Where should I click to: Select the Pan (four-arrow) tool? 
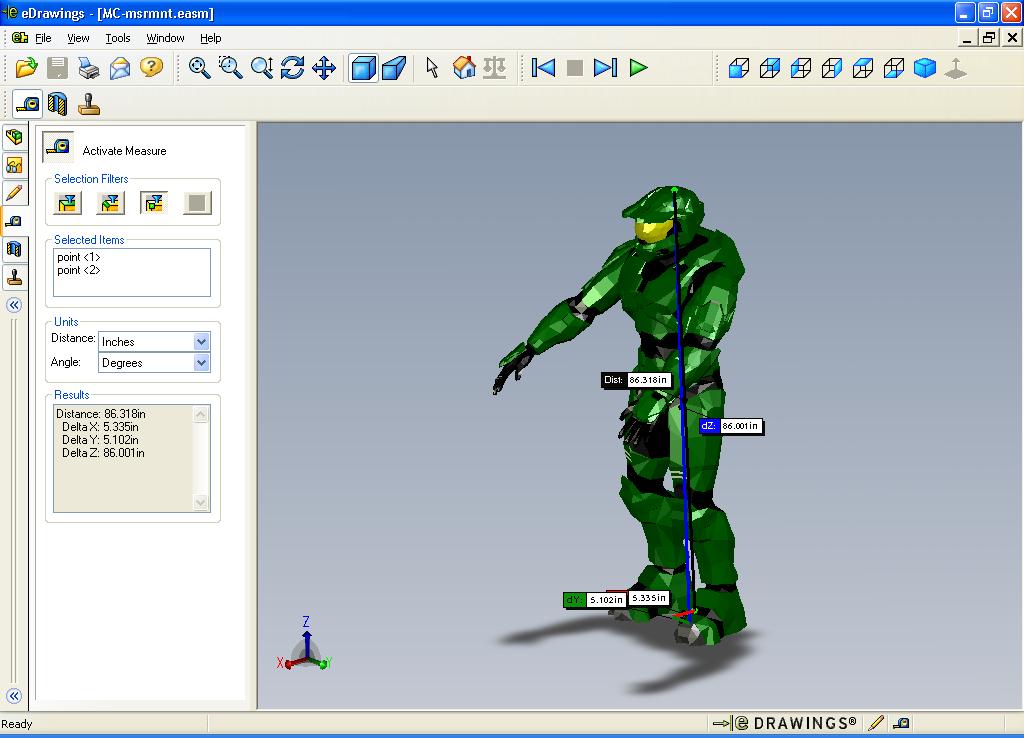click(323, 68)
